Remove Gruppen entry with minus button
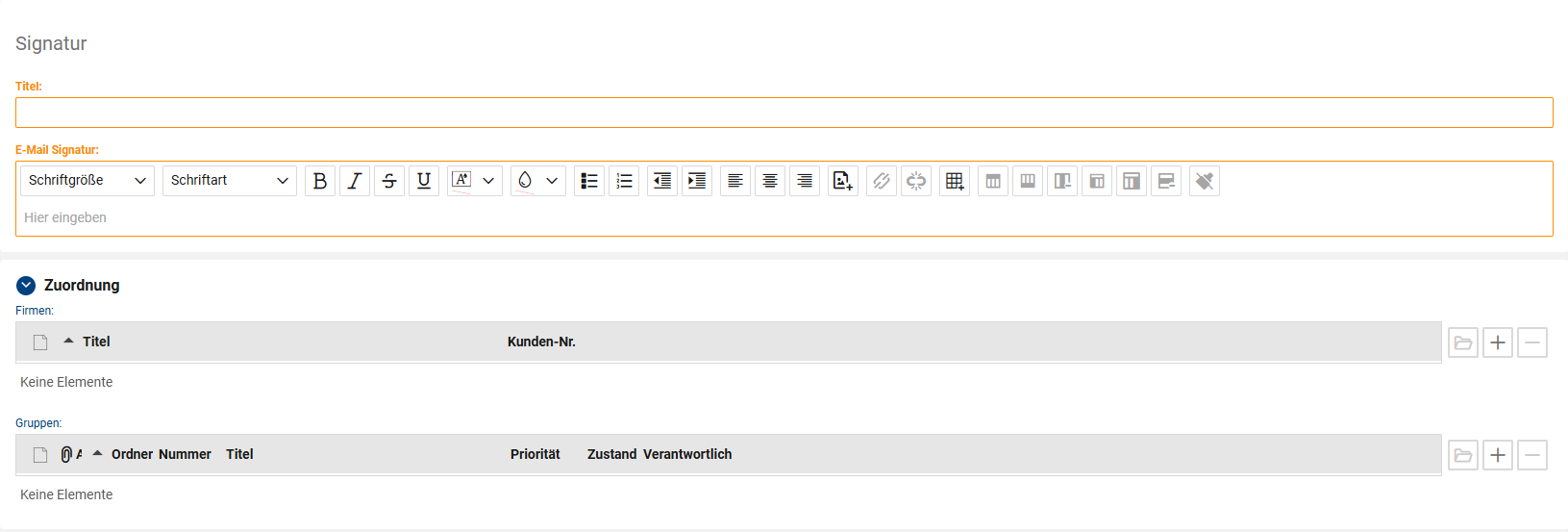This screenshot has height=532, width=1568. pyautogui.click(x=1532, y=455)
